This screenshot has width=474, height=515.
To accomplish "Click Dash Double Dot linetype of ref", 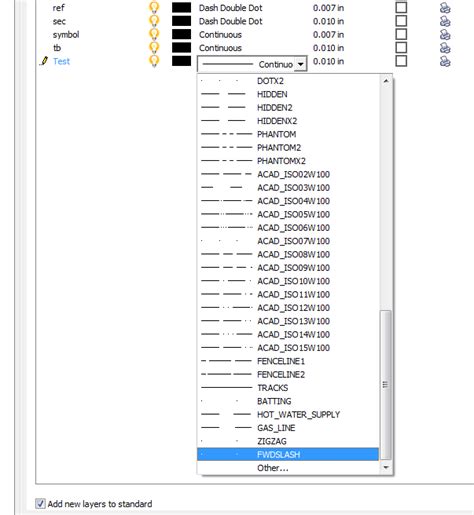I will pos(231,8).
